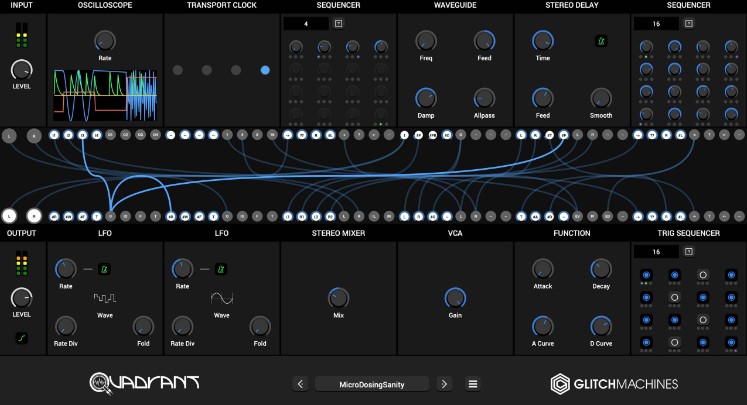Toggle tempo sync icon in first LFO
The image size is (747, 405).
(104, 269)
